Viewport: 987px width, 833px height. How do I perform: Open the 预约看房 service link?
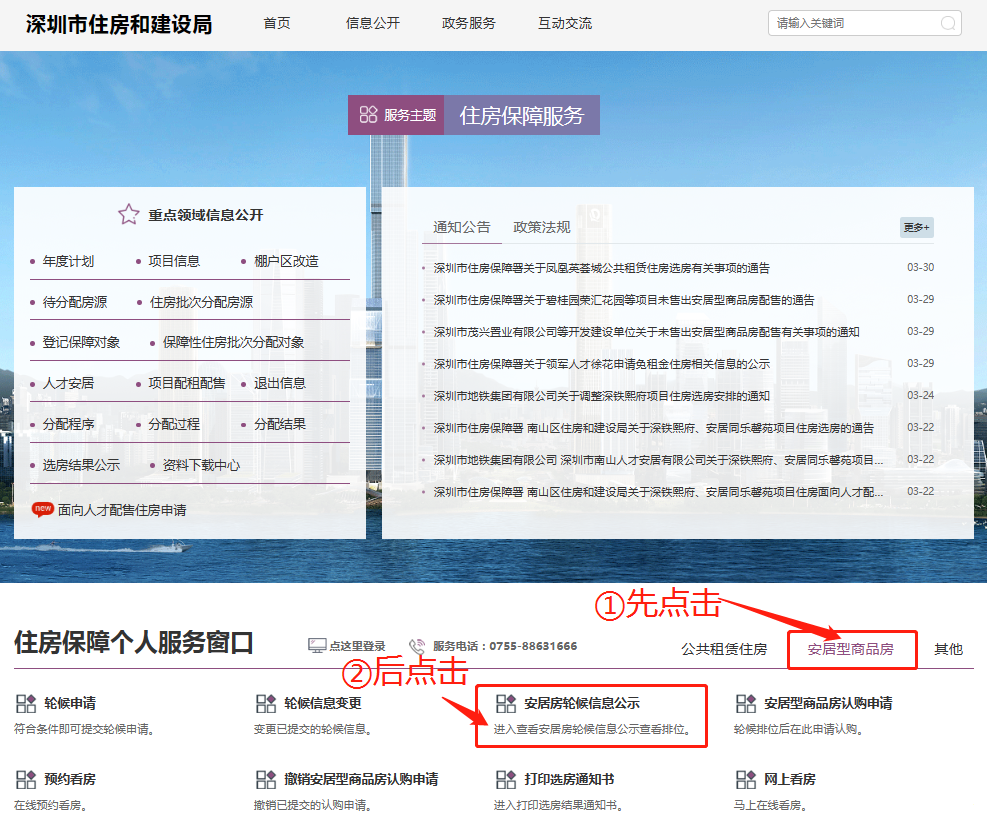(70, 779)
